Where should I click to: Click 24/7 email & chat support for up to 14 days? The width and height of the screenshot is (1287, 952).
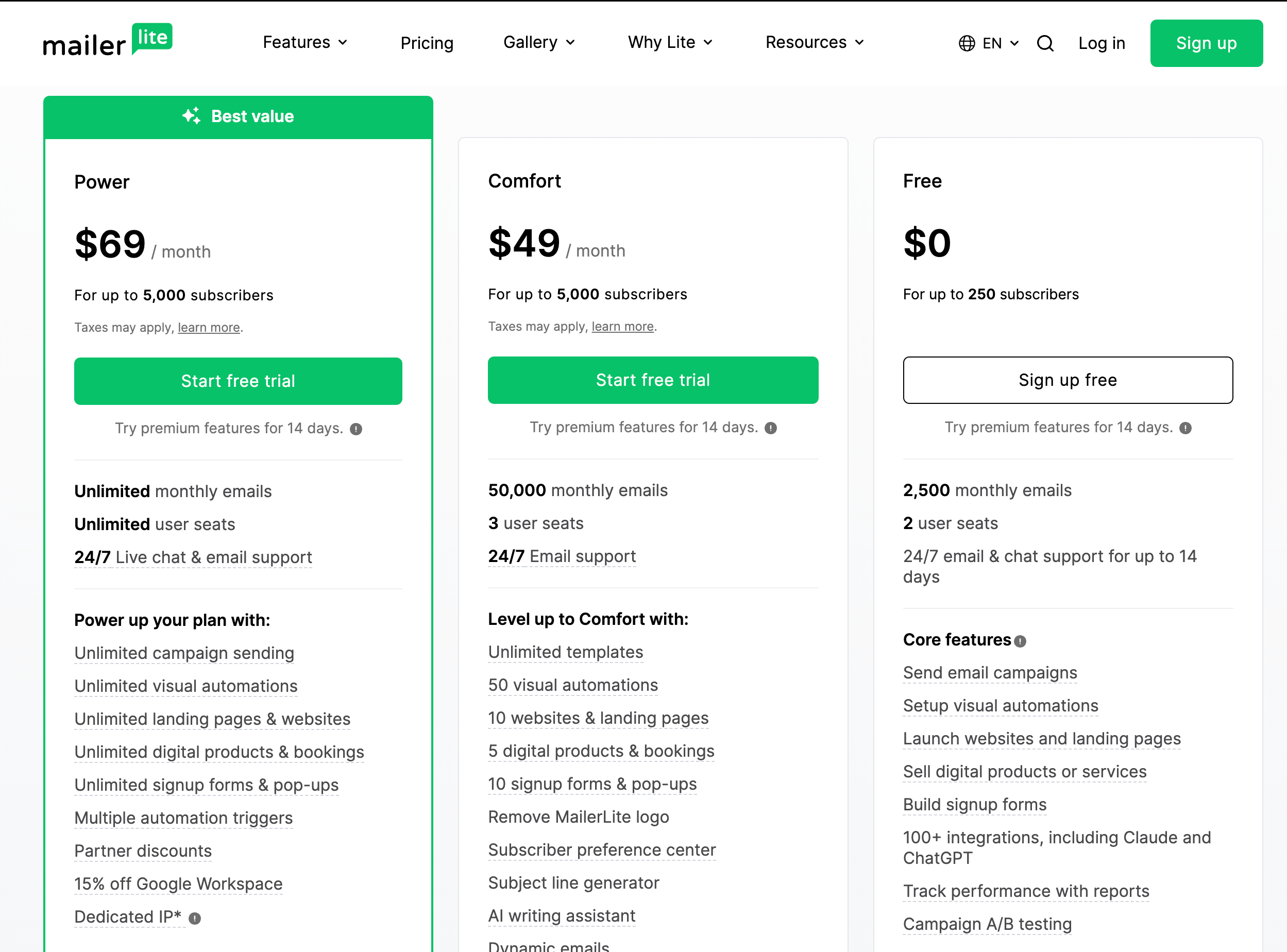point(1050,567)
